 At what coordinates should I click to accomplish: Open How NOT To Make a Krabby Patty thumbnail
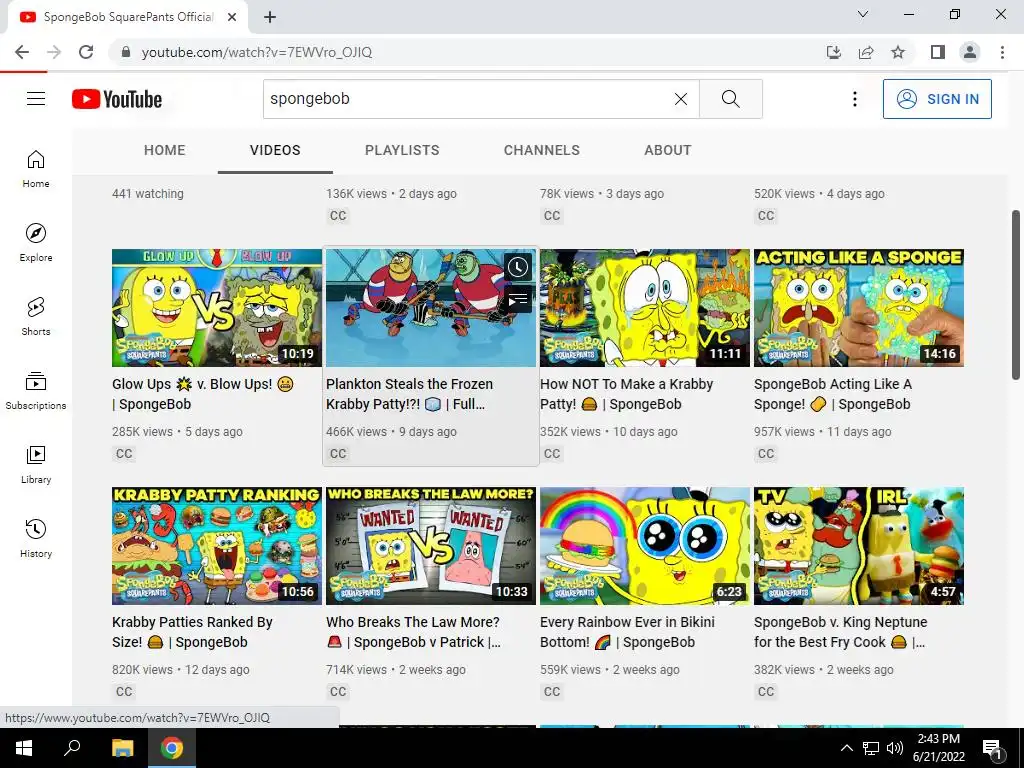[x=645, y=308]
